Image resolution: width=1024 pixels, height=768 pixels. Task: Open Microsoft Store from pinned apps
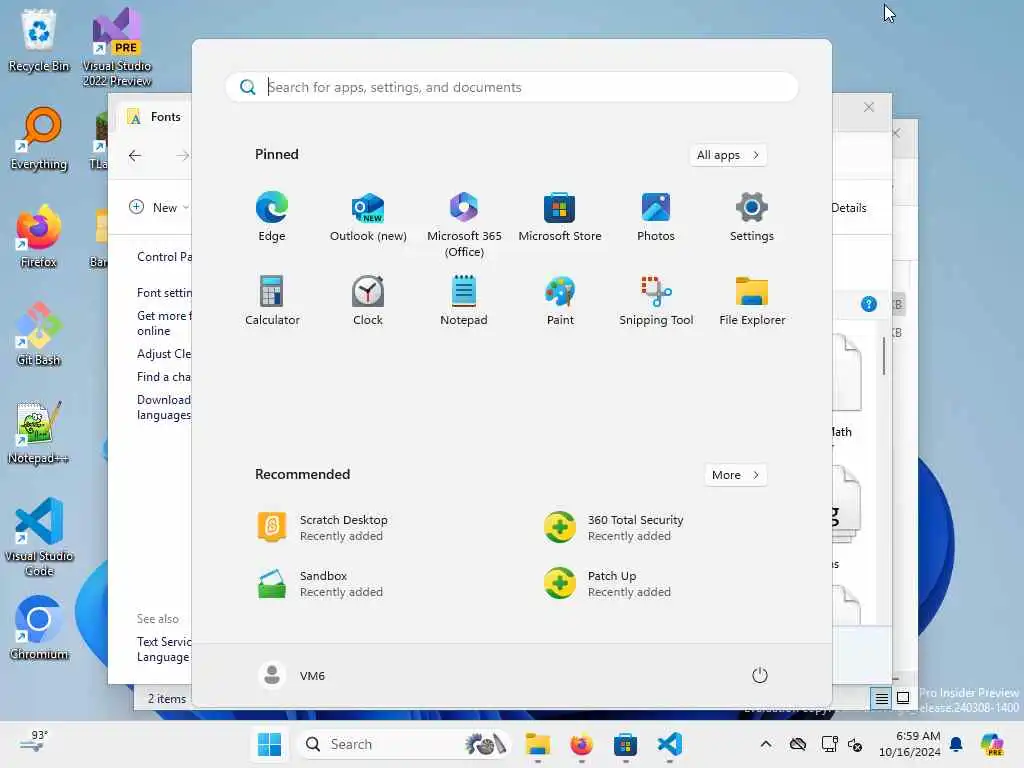[x=560, y=217]
